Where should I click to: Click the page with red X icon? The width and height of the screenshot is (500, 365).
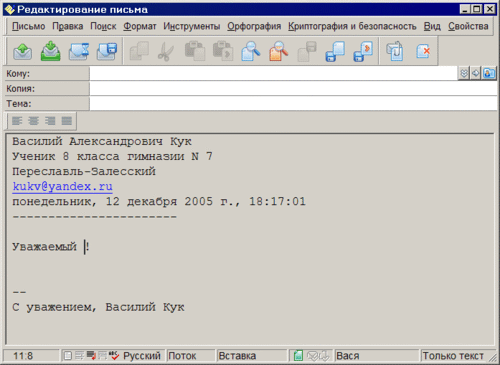(423, 51)
